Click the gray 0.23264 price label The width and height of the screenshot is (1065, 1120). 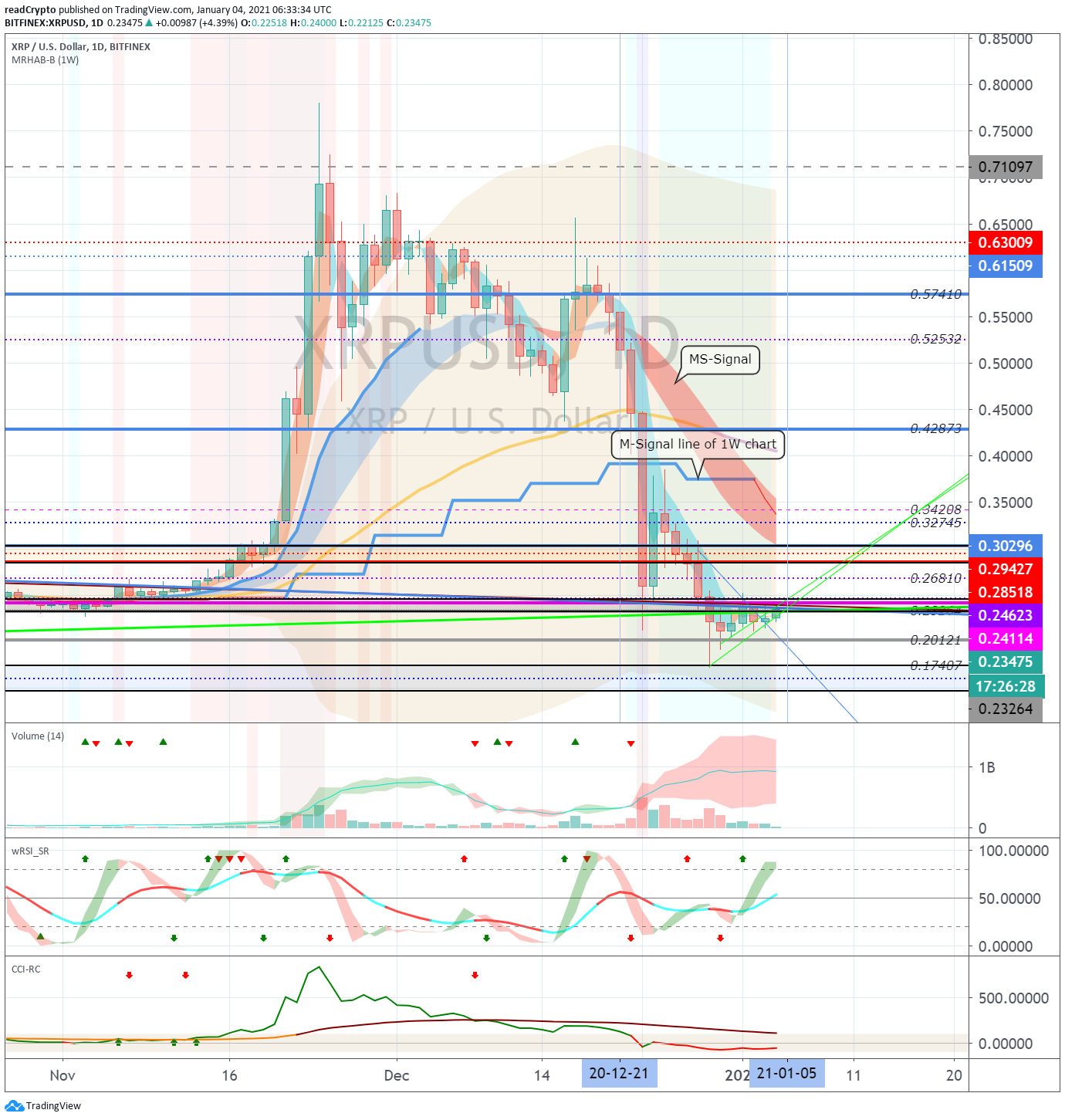click(1006, 709)
